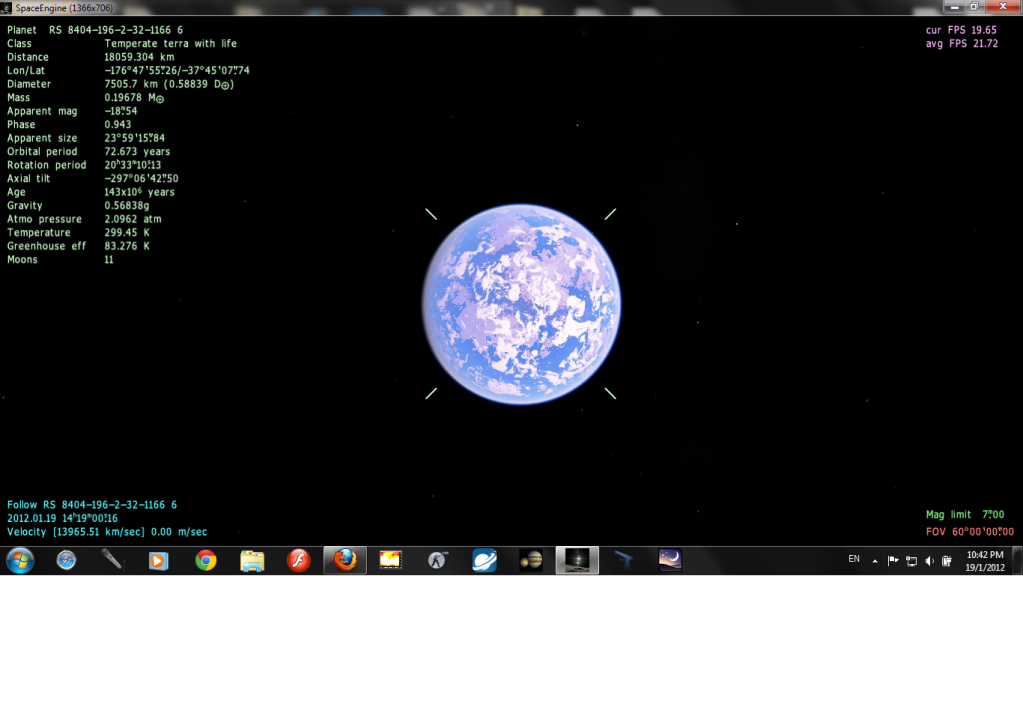Launch Adobe Flash from the taskbar
The height and width of the screenshot is (728, 1023).
click(299, 561)
